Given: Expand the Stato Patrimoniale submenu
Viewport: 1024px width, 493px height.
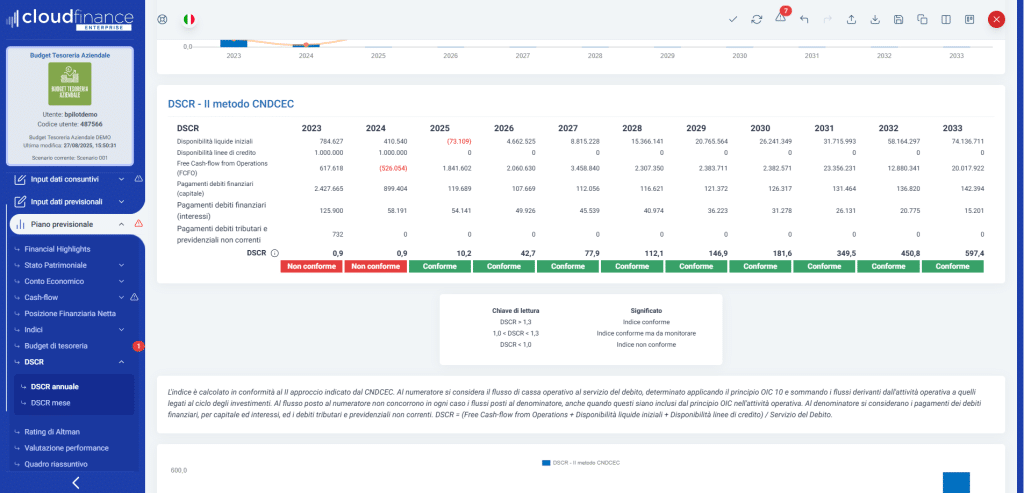Looking at the screenshot, I should 121,265.
